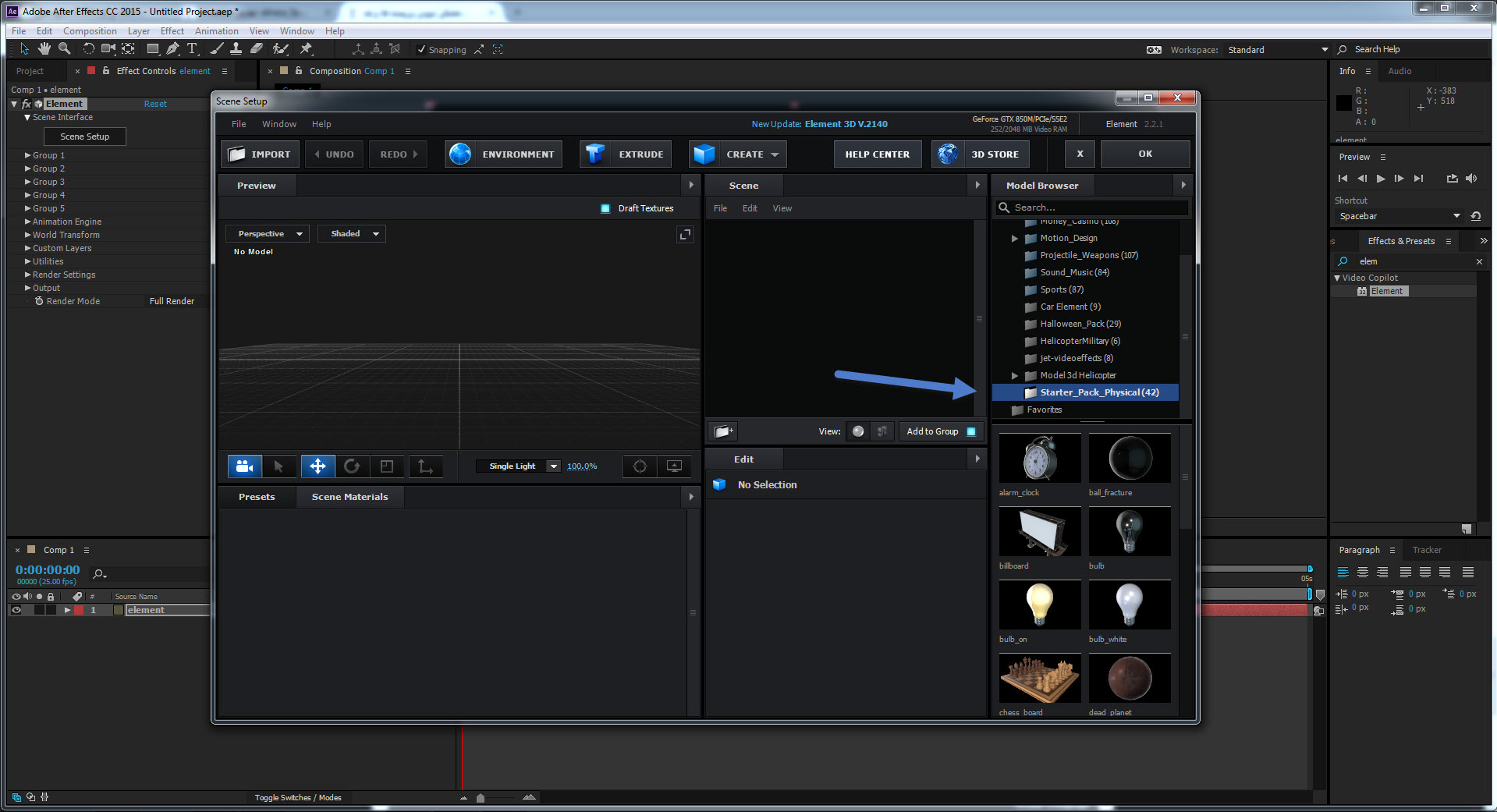
Task: Switch Scene view to group icon
Action: [882, 431]
